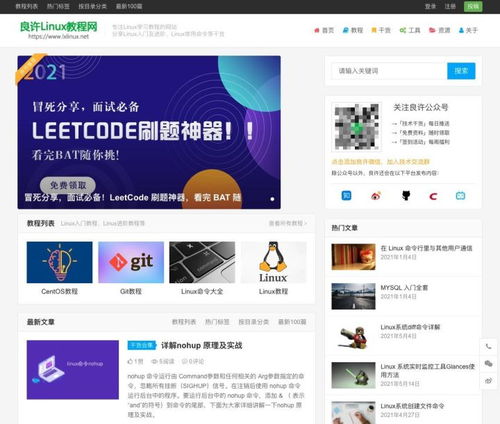Image resolution: width=500 pixels, height=424 pixels.
Task: Open hot article MYSQL 入门全套
Action: click(x=404, y=288)
